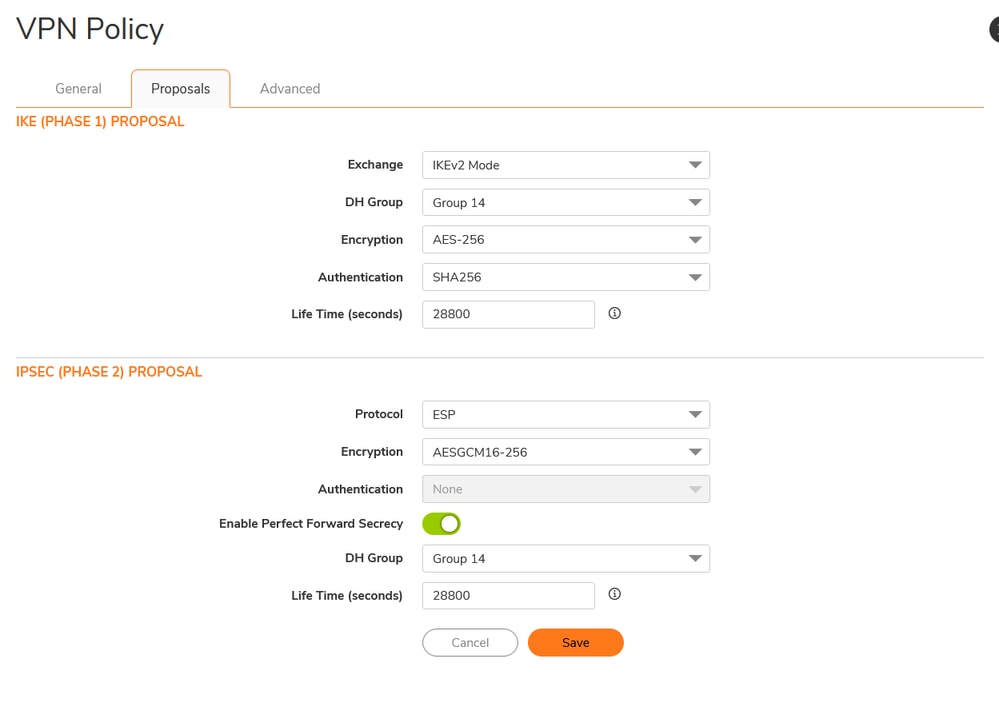Click info icon beside IKE Life Time
This screenshot has height=710, width=999.
(x=615, y=313)
